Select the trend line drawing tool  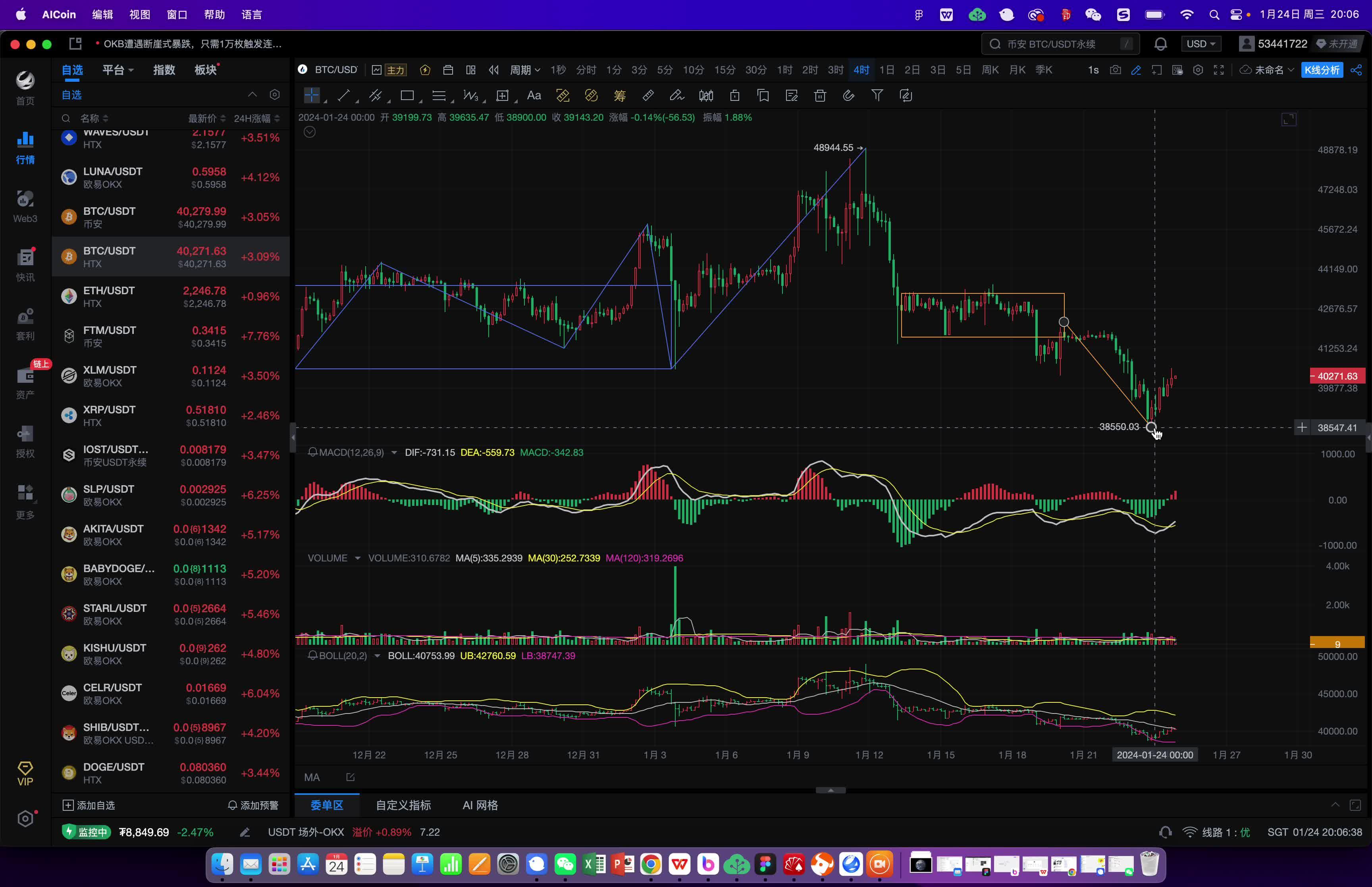pyautogui.click(x=344, y=96)
